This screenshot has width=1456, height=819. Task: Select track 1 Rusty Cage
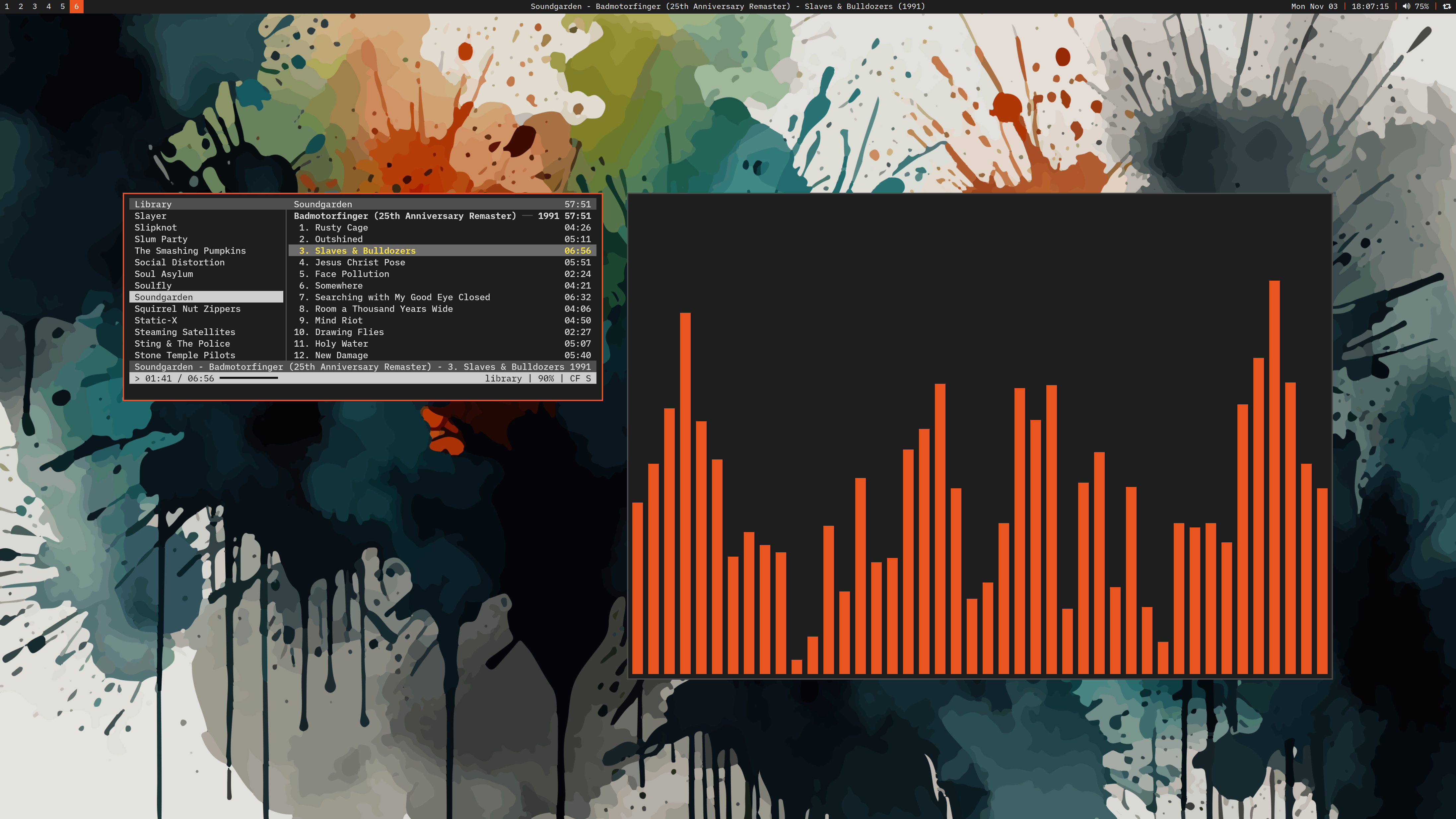[341, 227]
